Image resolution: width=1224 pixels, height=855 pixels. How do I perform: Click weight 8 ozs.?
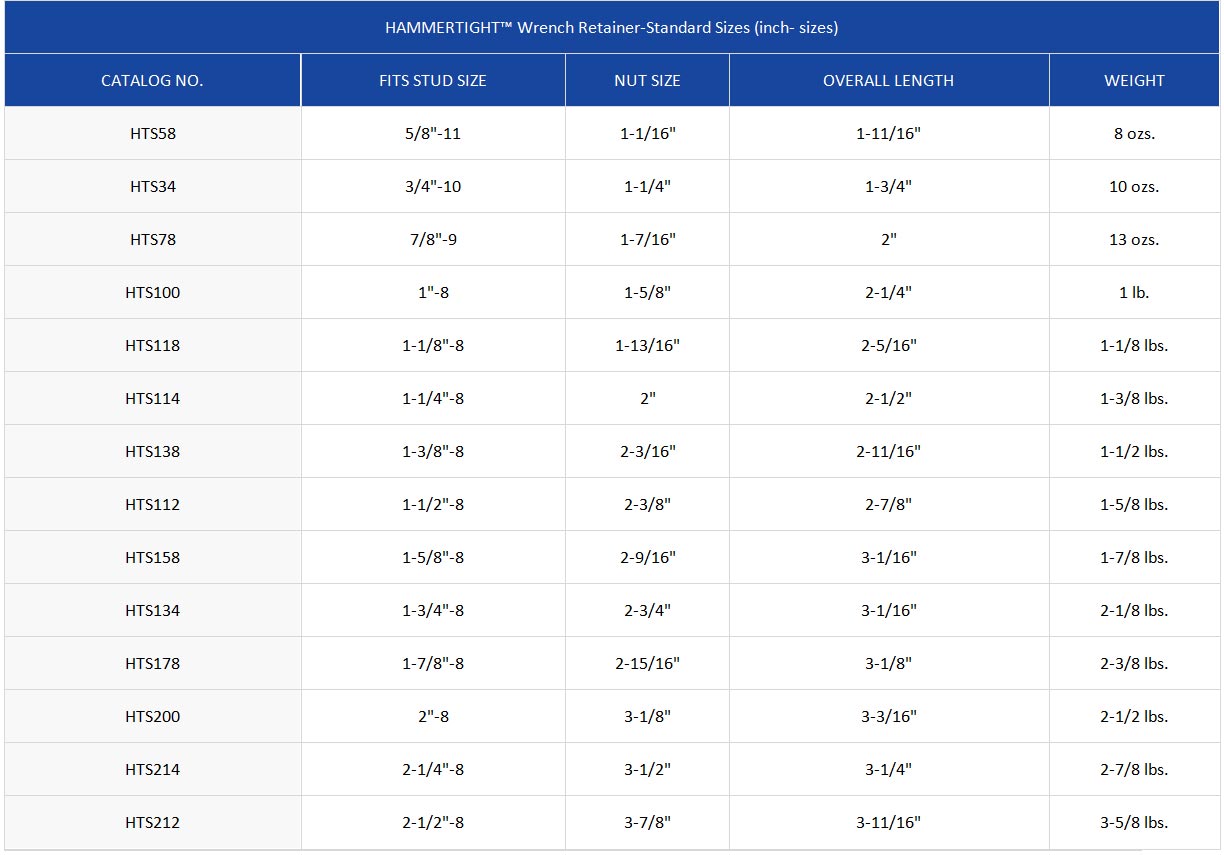[x=1134, y=134]
